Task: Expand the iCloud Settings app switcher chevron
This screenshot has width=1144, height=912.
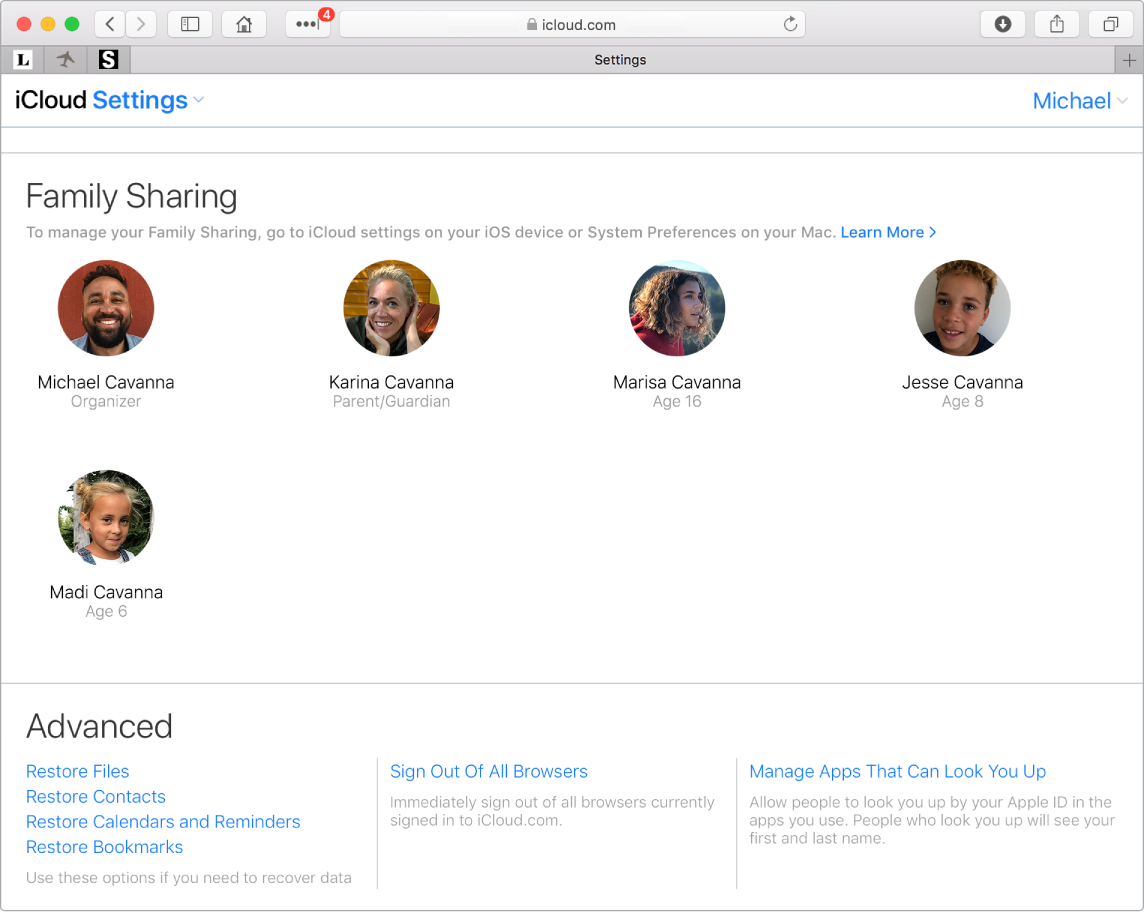Action: (x=199, y=100)
